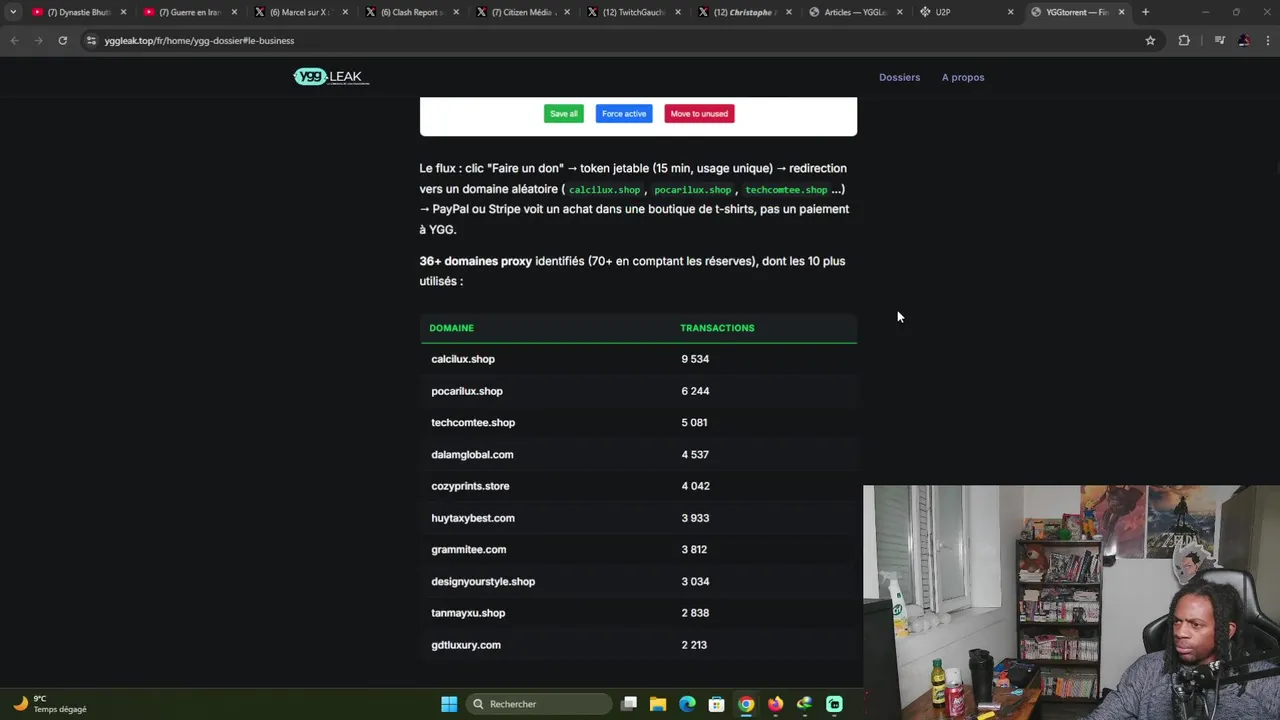Go back with the browser back arrow
The image size is (1280, 720).
point(14,41)
